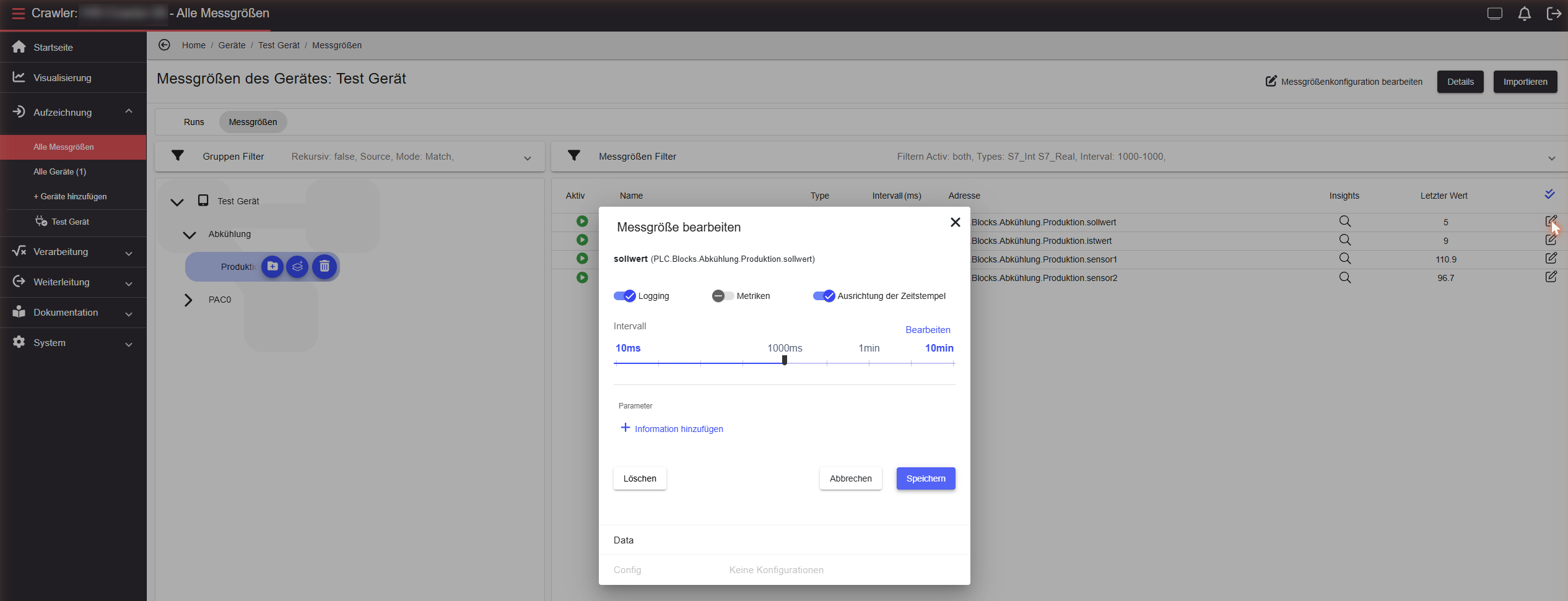Toggle active state of sollwert row
The width and height of the screenshot is (1568, 601).
tap(582, 221)
